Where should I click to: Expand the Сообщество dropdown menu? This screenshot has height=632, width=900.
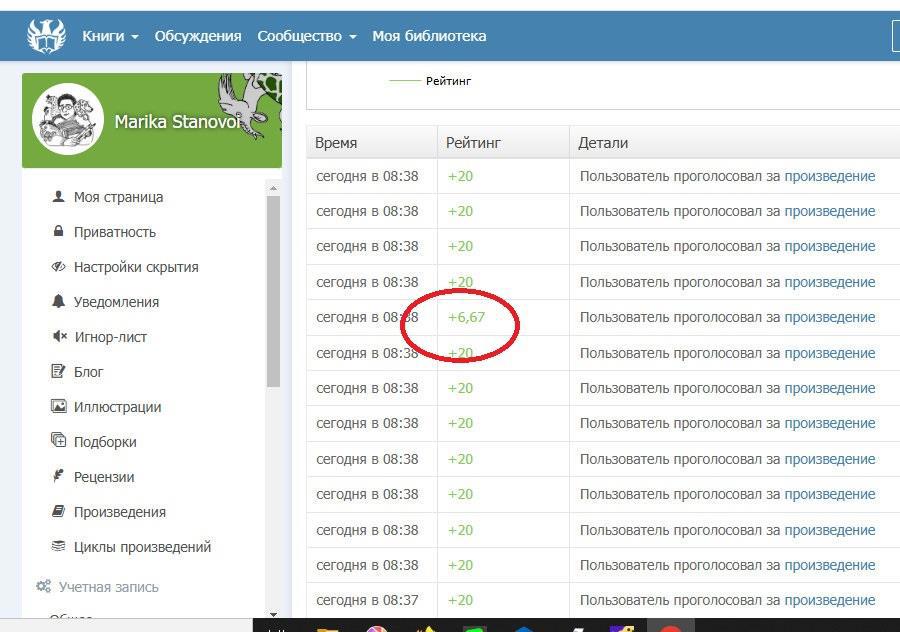(x=306, y=36)
